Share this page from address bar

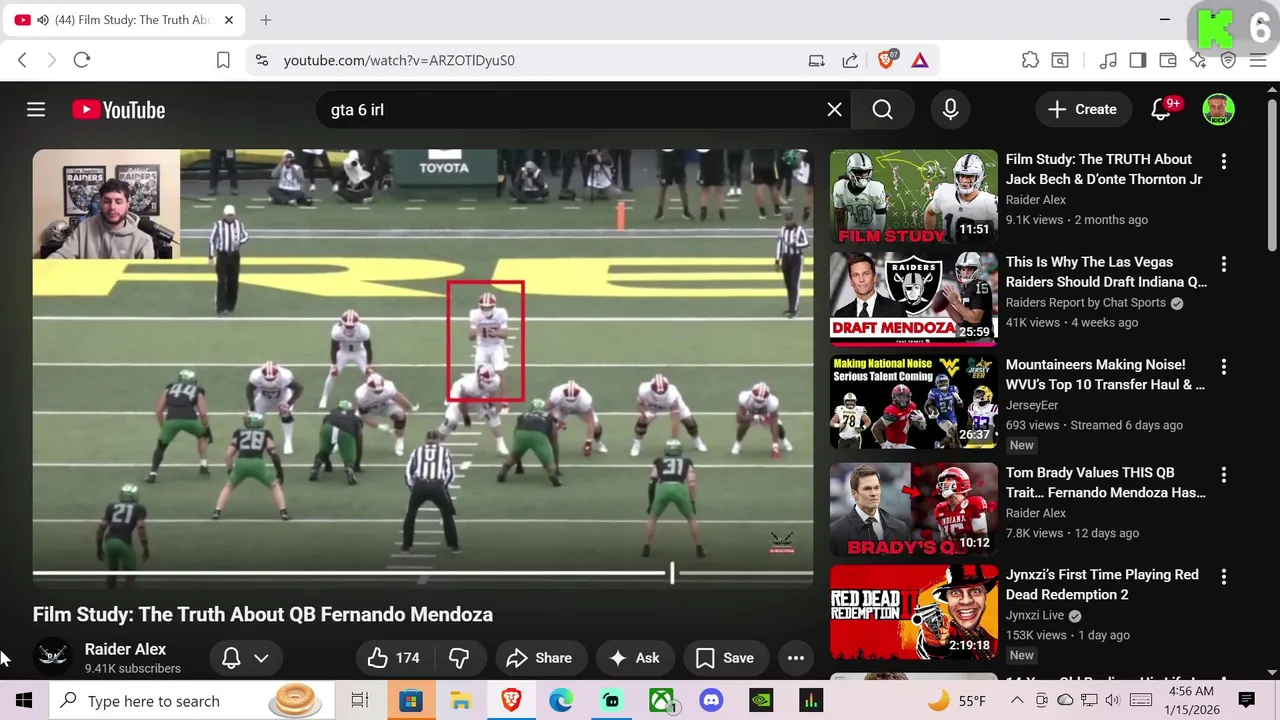[x=850, y=60]
